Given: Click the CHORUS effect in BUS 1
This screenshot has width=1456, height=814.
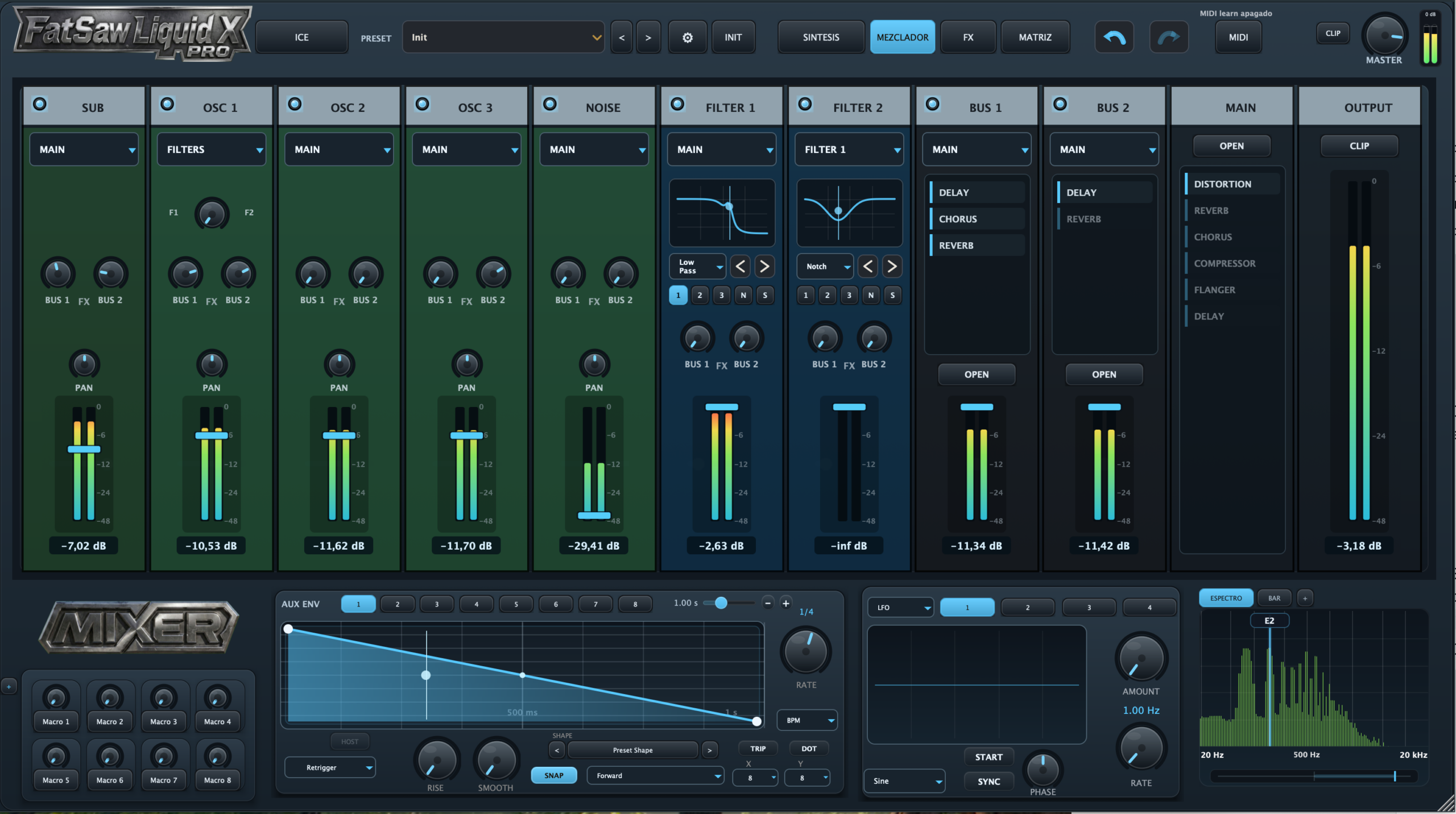Looking at the screenshot, I should 977,219.
